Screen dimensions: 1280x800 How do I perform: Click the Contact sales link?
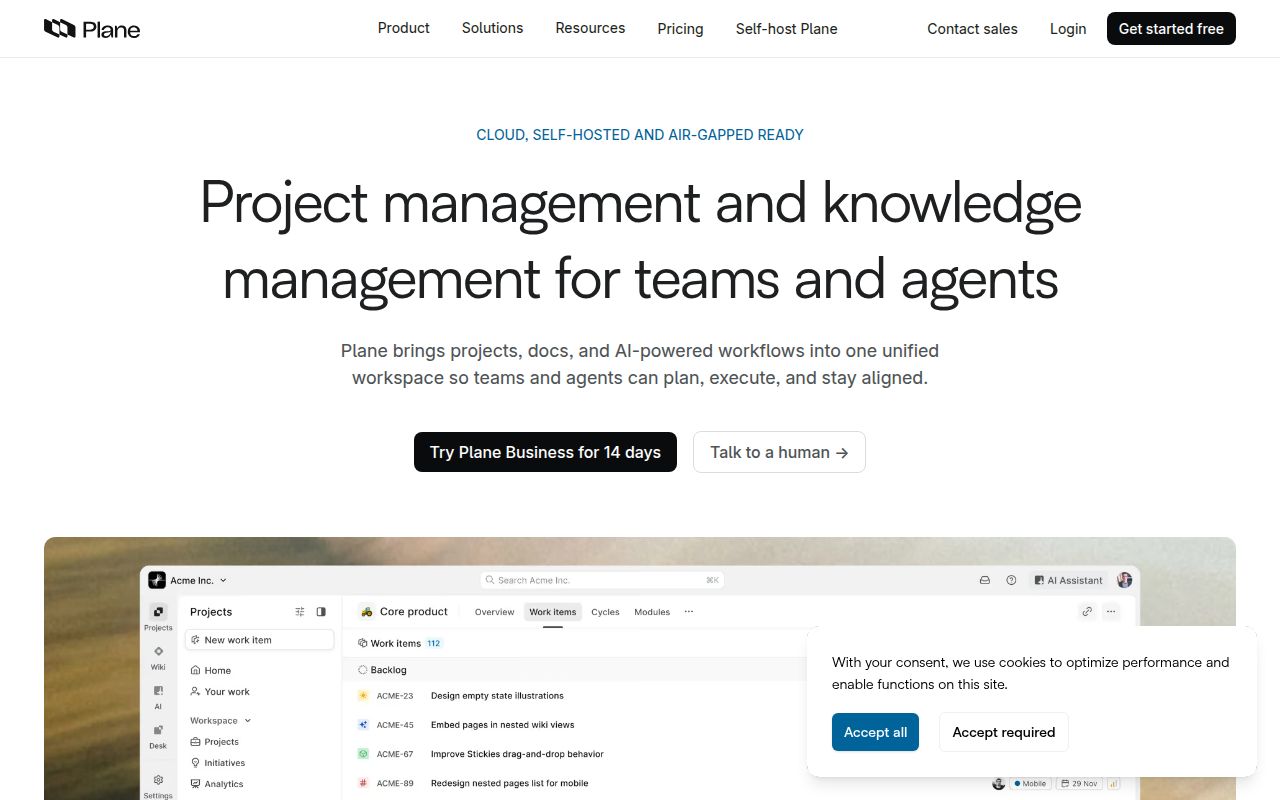pos(972,29)
